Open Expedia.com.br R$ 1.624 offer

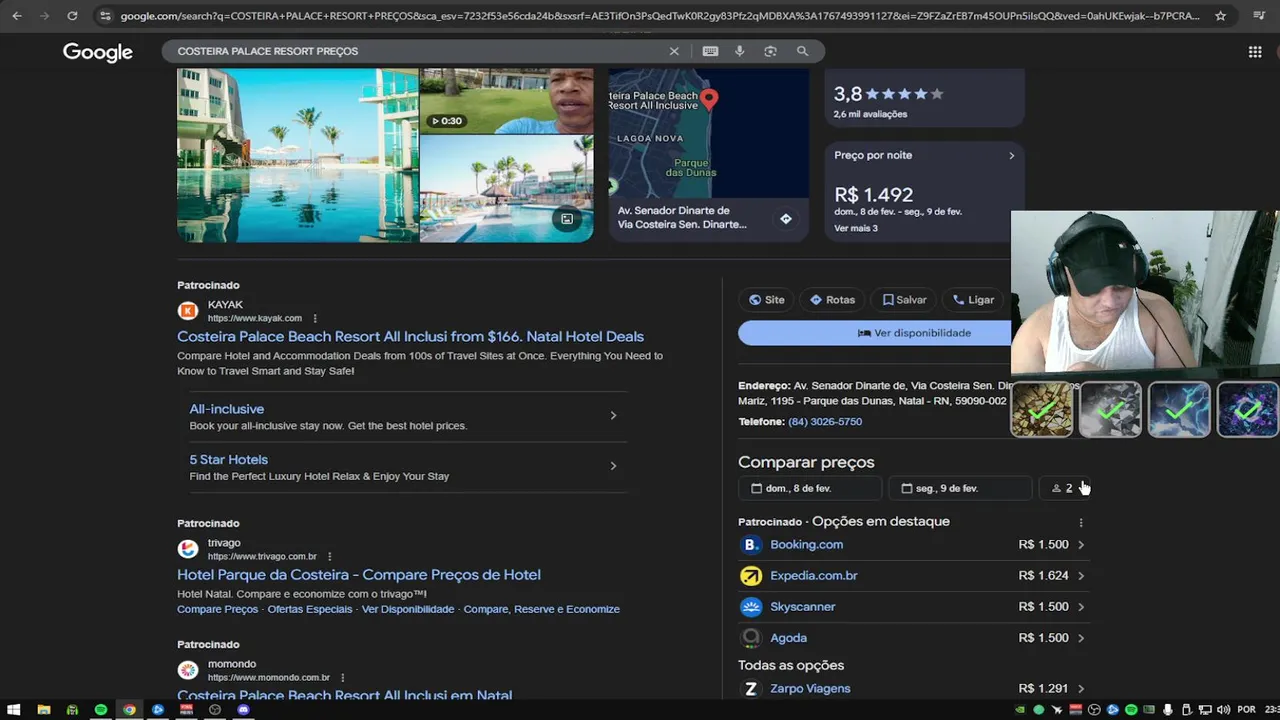(x=913, y=576)
